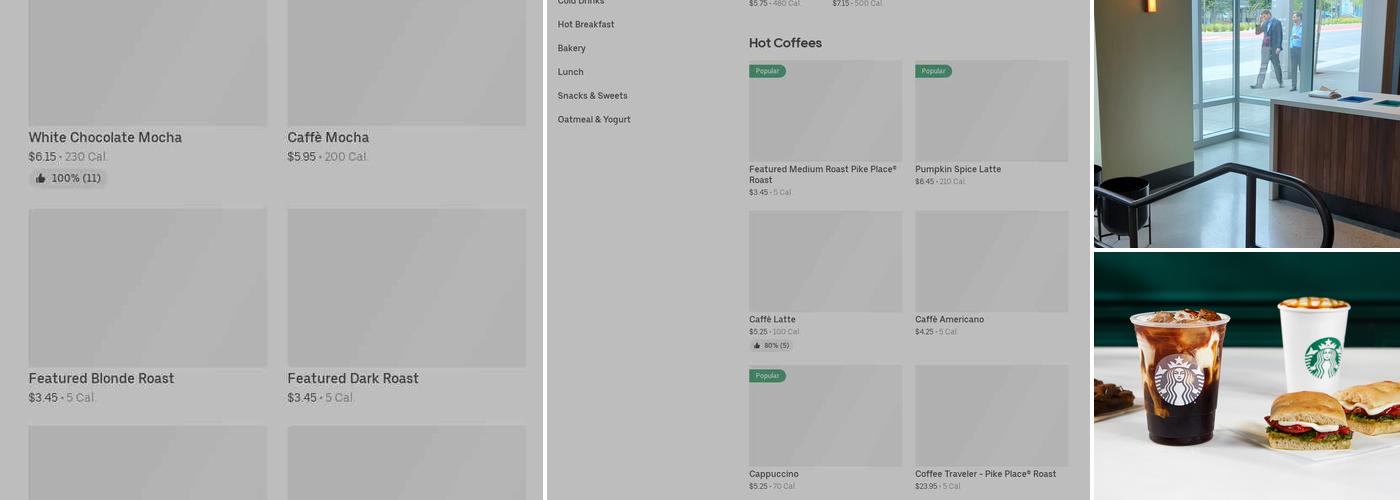Open the Caffè Mocha item image
The width and height of the screenshot is (1400, 500).
407,62
